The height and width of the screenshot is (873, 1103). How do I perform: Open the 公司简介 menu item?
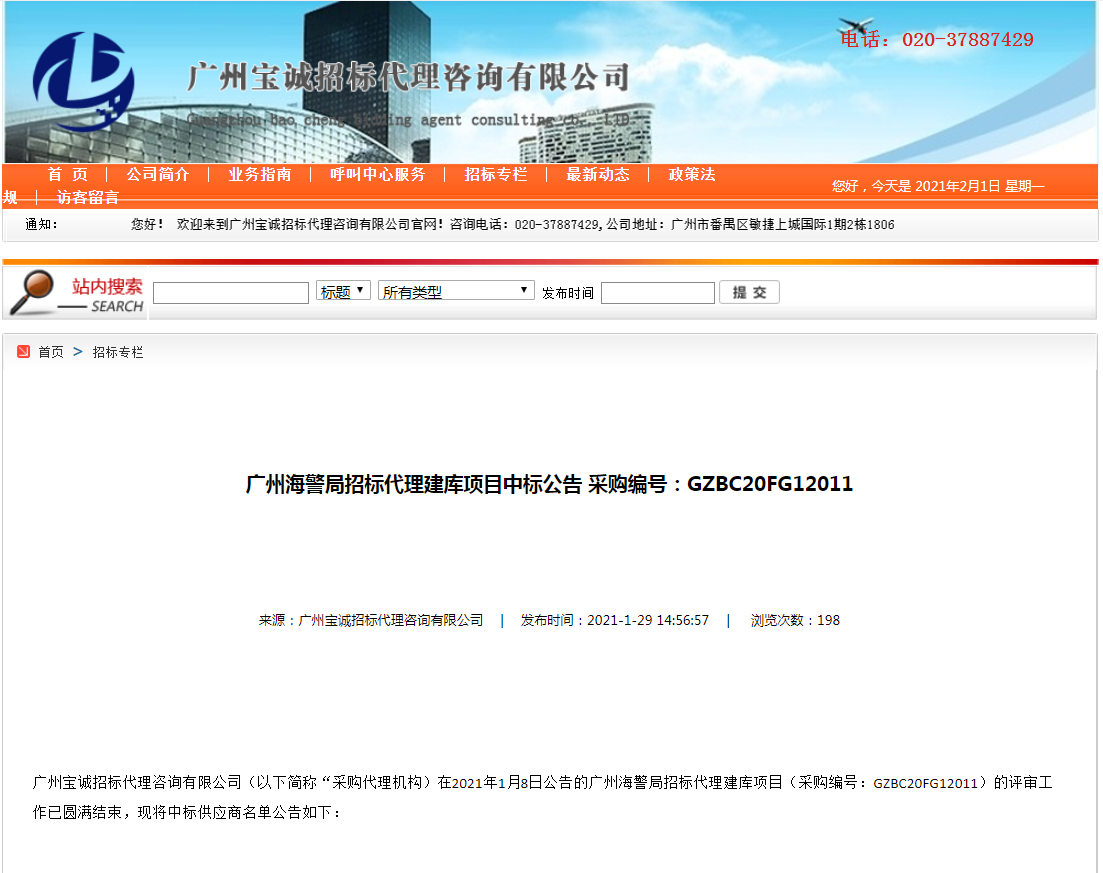coord(157,175)
